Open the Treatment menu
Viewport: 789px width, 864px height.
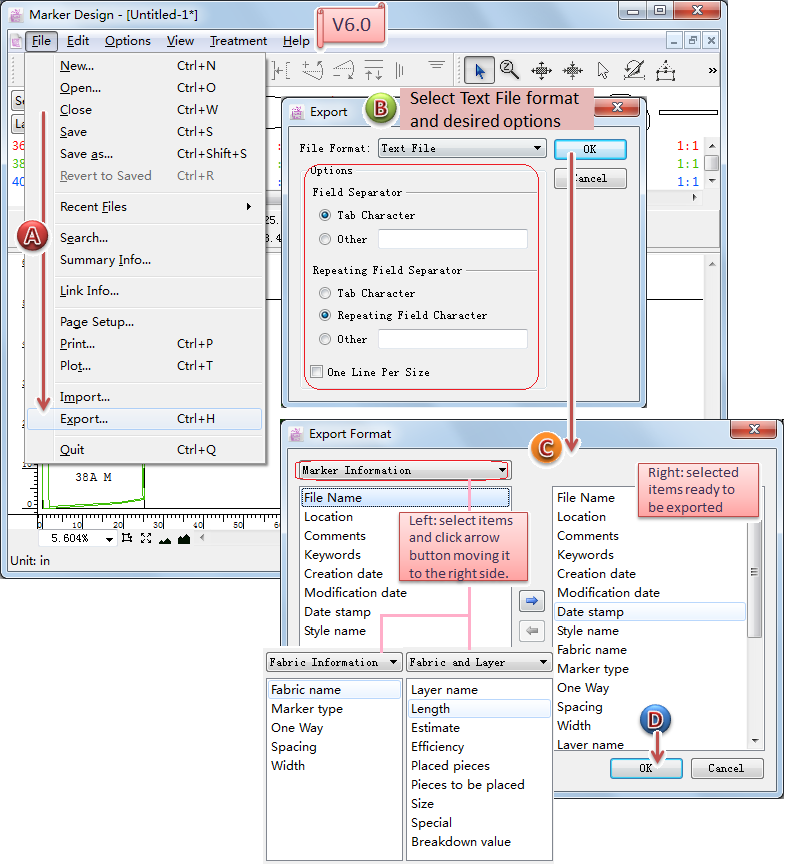(x=238, y=41)
